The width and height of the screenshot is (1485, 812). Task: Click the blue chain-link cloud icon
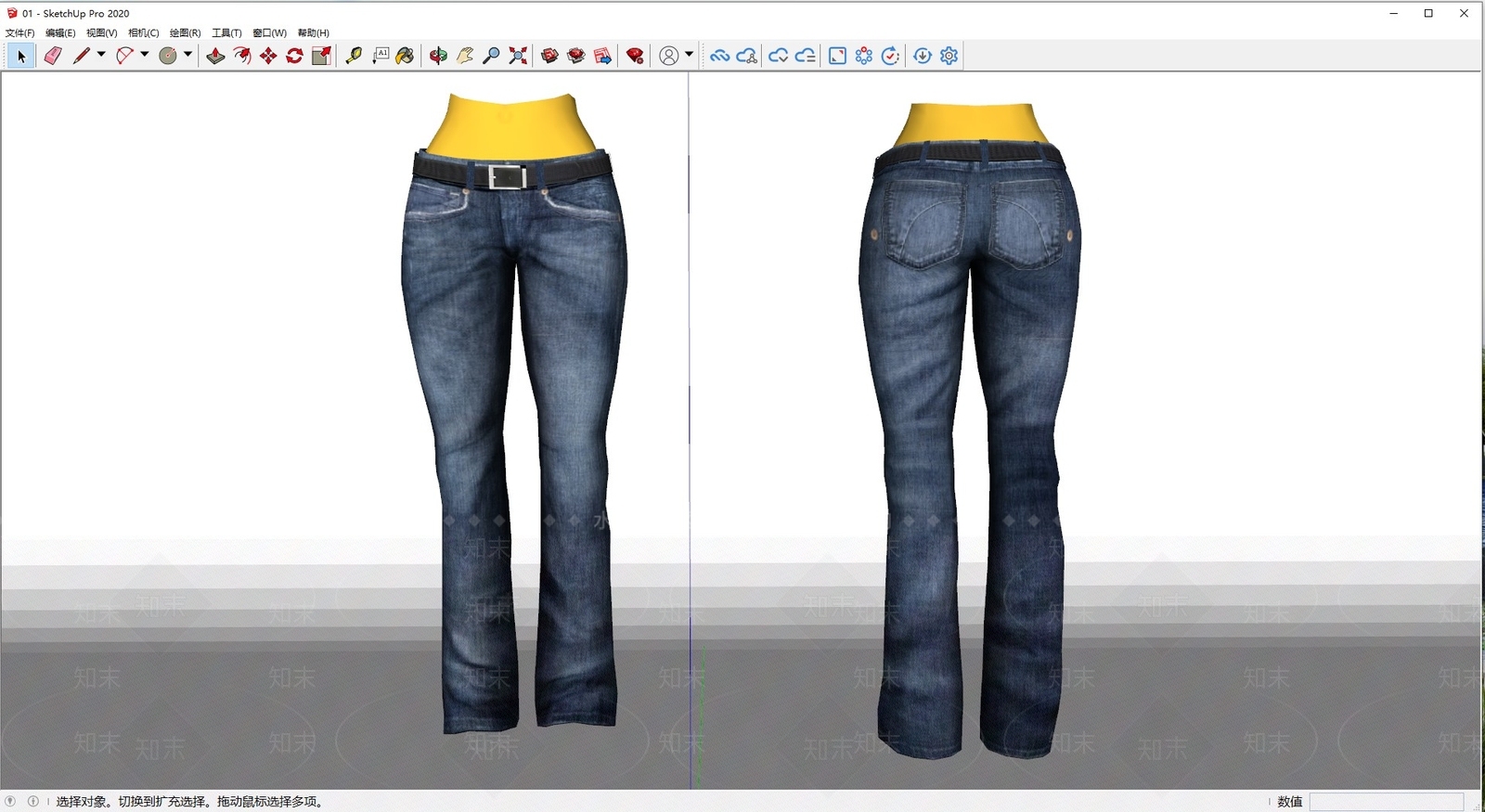point(719,56)
